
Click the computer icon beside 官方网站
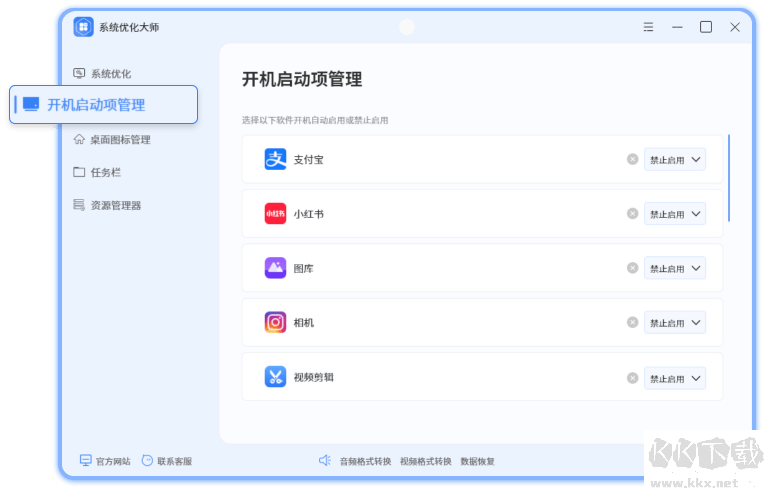pyautogui.click(x=85, y=460)
